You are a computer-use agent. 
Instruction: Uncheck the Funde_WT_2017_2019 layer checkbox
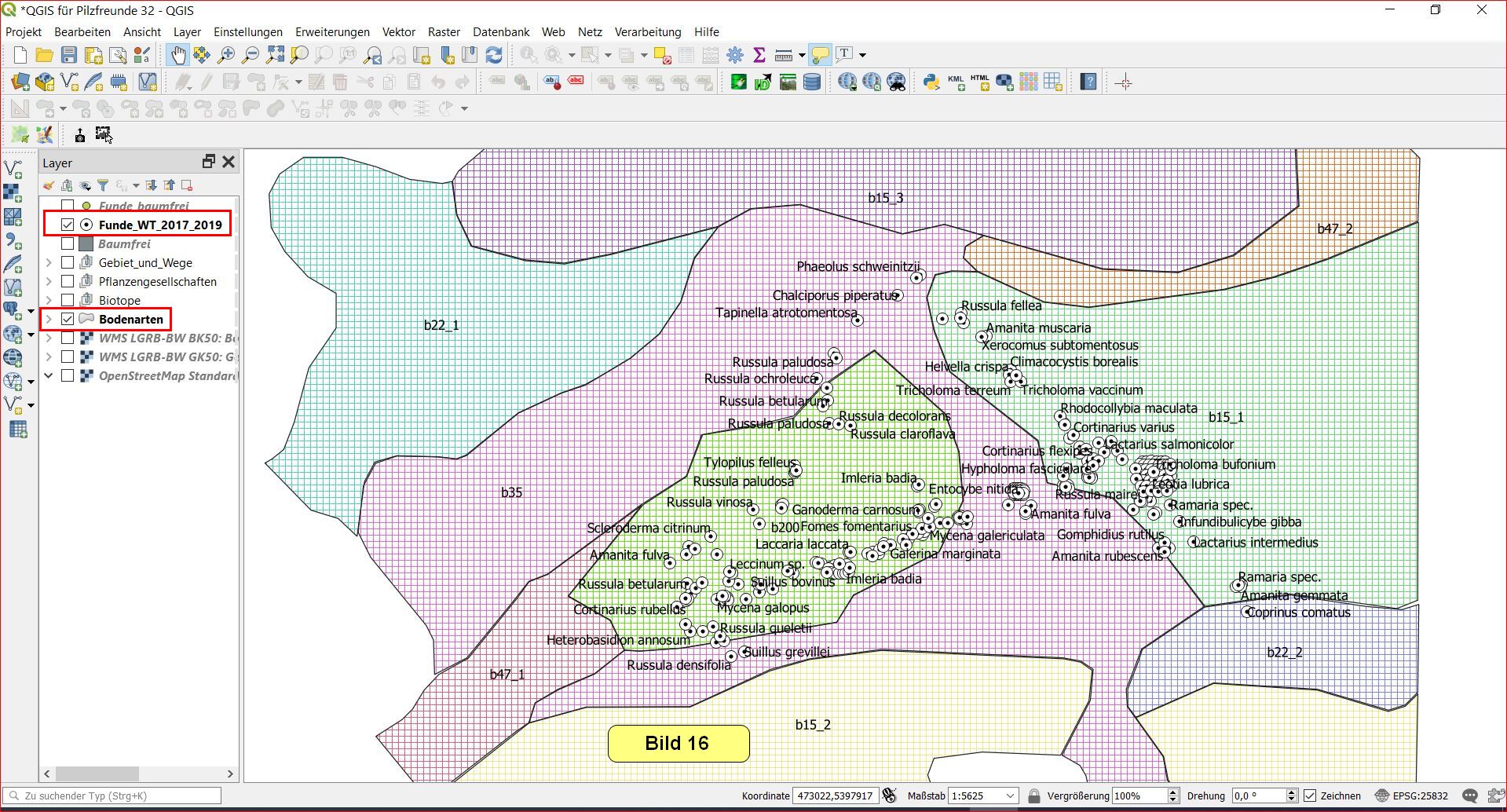pos(68,225)
